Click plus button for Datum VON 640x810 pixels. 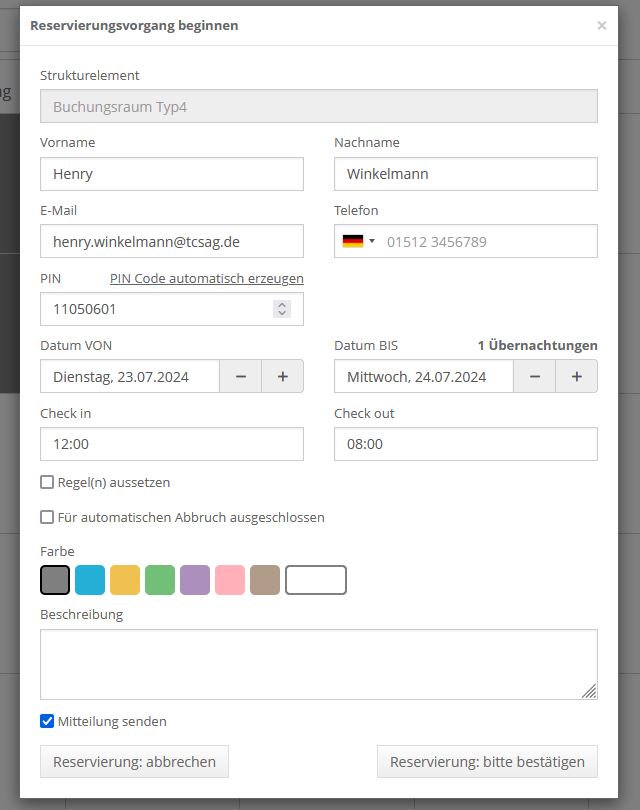283,377
